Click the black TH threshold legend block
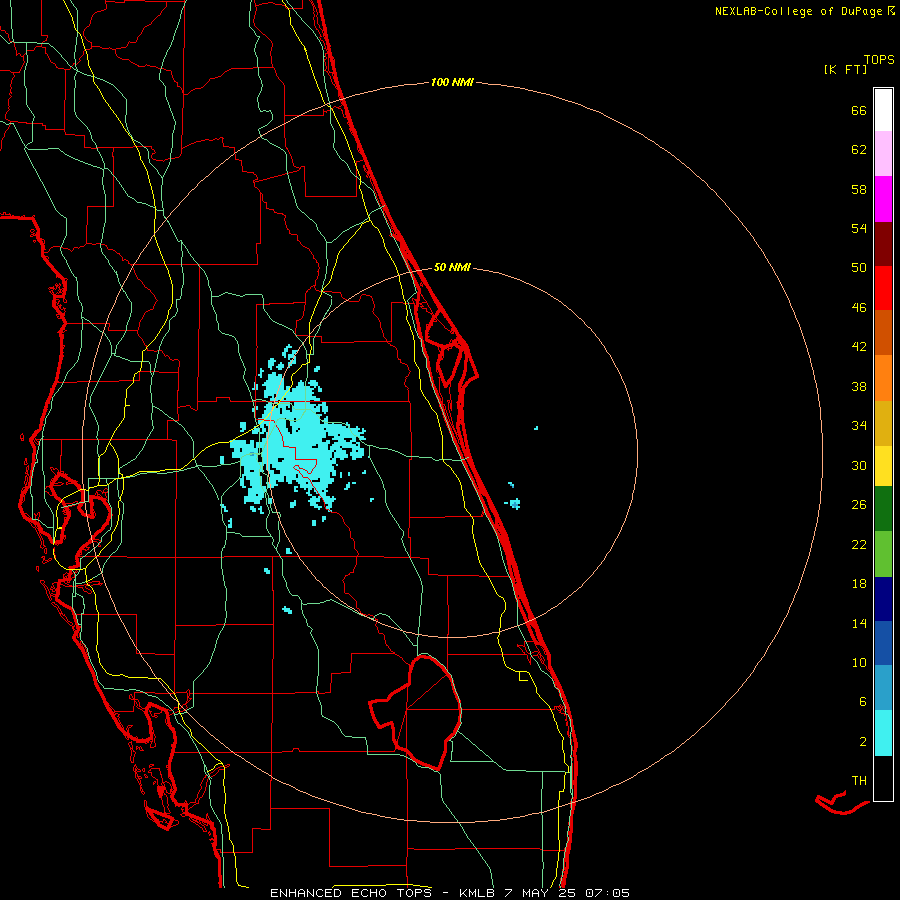900x900 pixels. coord(883,778)
